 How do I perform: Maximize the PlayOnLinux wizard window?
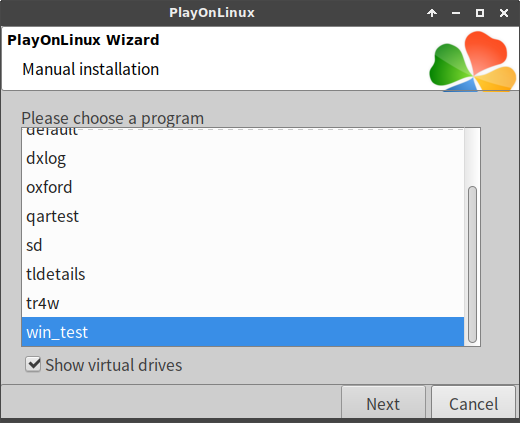pos(480,13)
